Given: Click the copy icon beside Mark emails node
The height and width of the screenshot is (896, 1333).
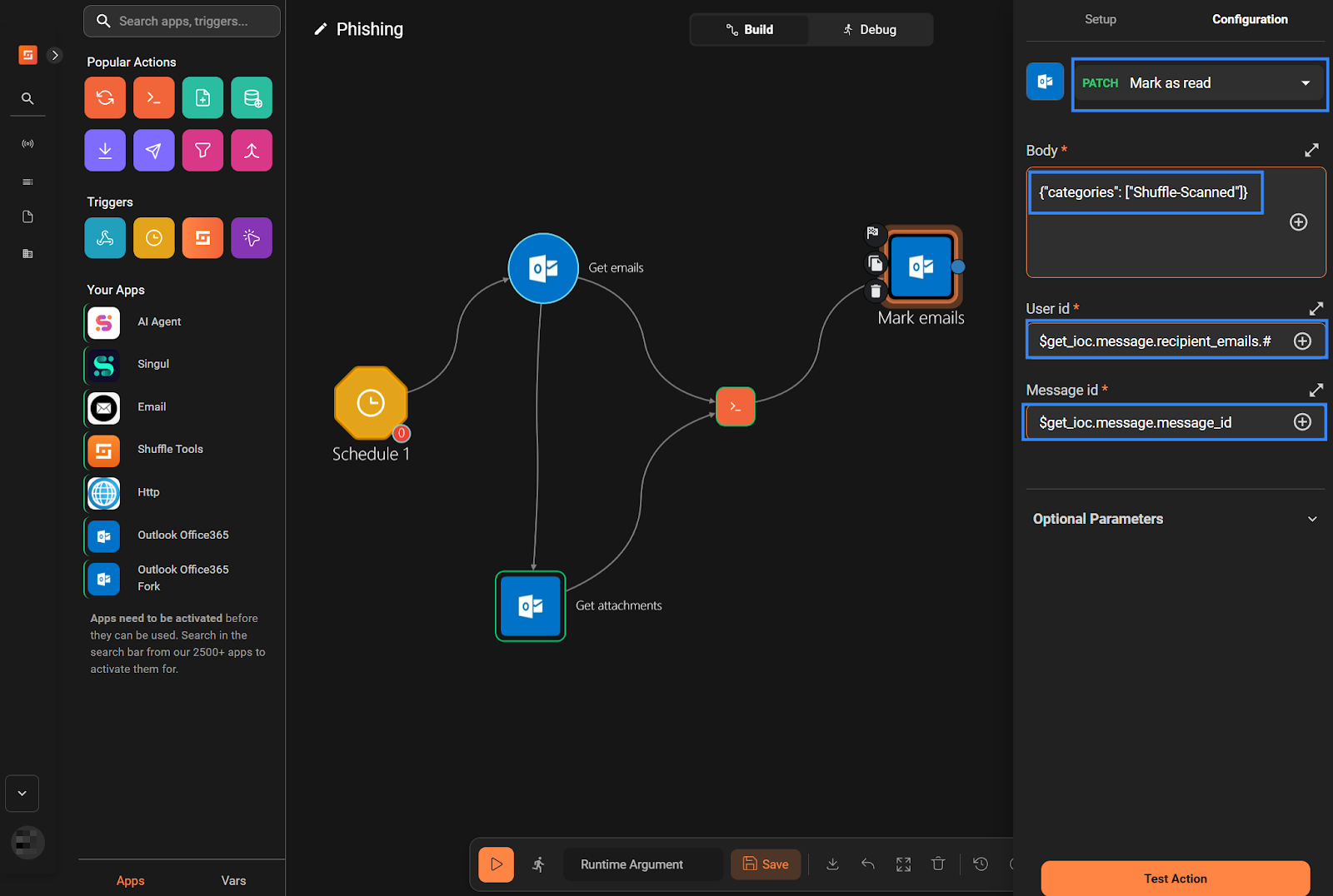Looking at the screenshot, I should click(875, 264).
